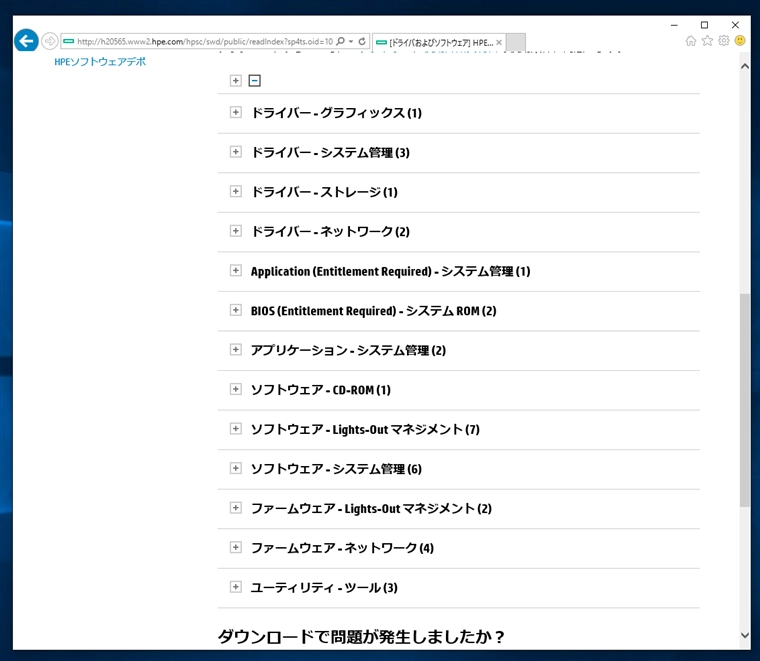The height and width of the screenshot is (661, 760).
Task: Expand ドライバー - ストレージ (1)
Action: click(x=236, y=191)
